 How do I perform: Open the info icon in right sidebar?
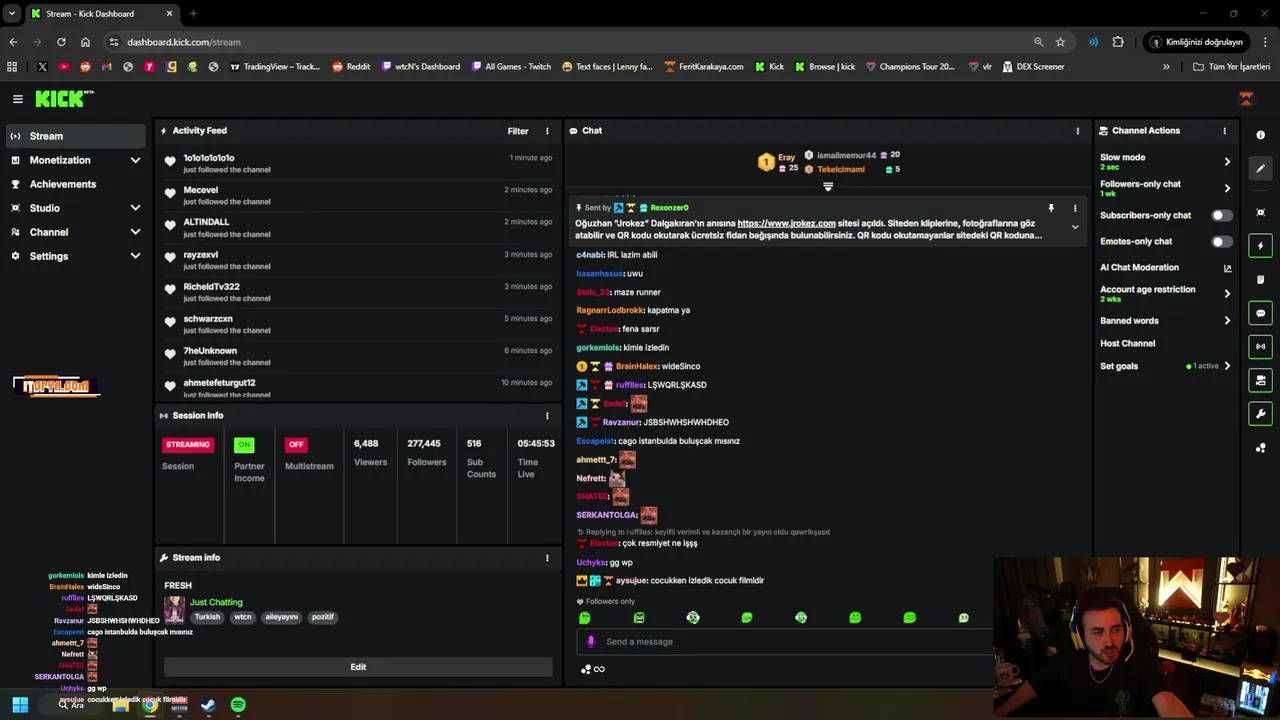point(1260,135)
